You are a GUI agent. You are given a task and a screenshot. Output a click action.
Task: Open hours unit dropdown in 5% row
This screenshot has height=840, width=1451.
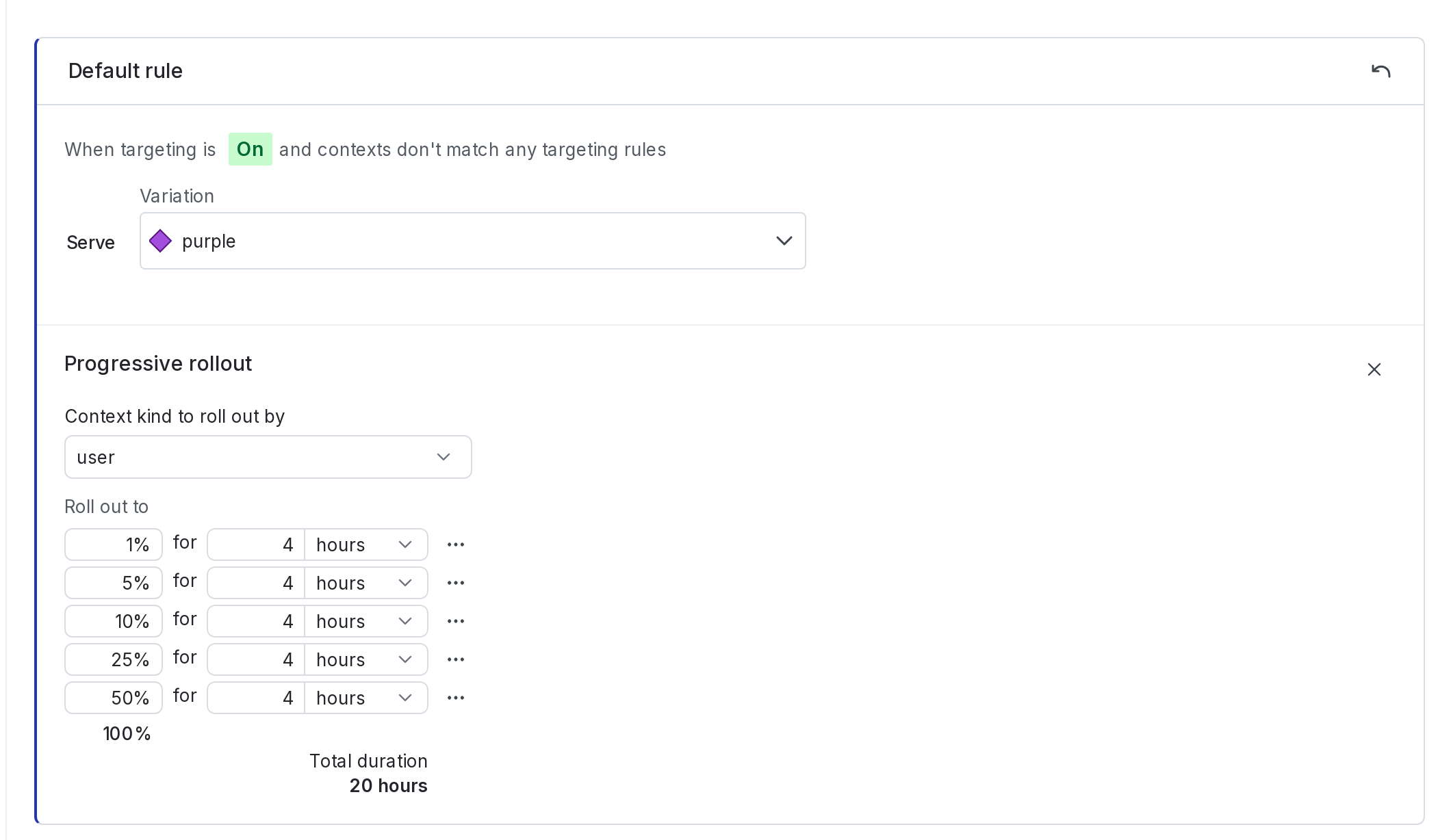pyautogui.click(x=366, y=583)
